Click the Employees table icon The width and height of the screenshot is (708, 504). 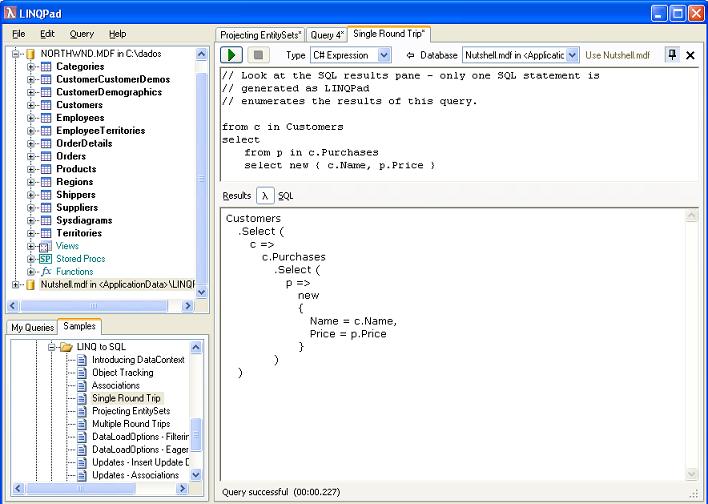coord(46,118)
